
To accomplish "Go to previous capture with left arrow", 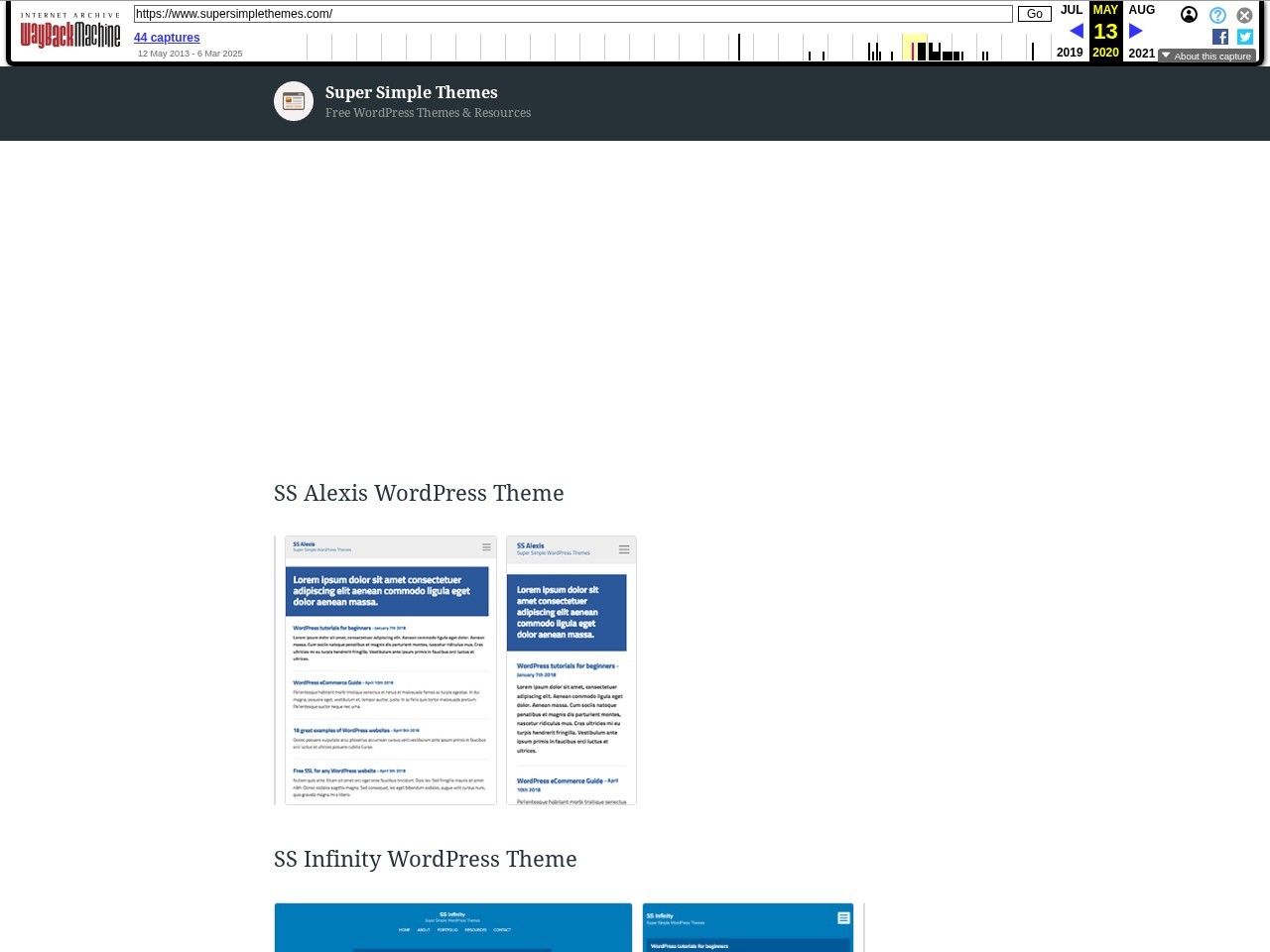I will (x=1076, y=32).
